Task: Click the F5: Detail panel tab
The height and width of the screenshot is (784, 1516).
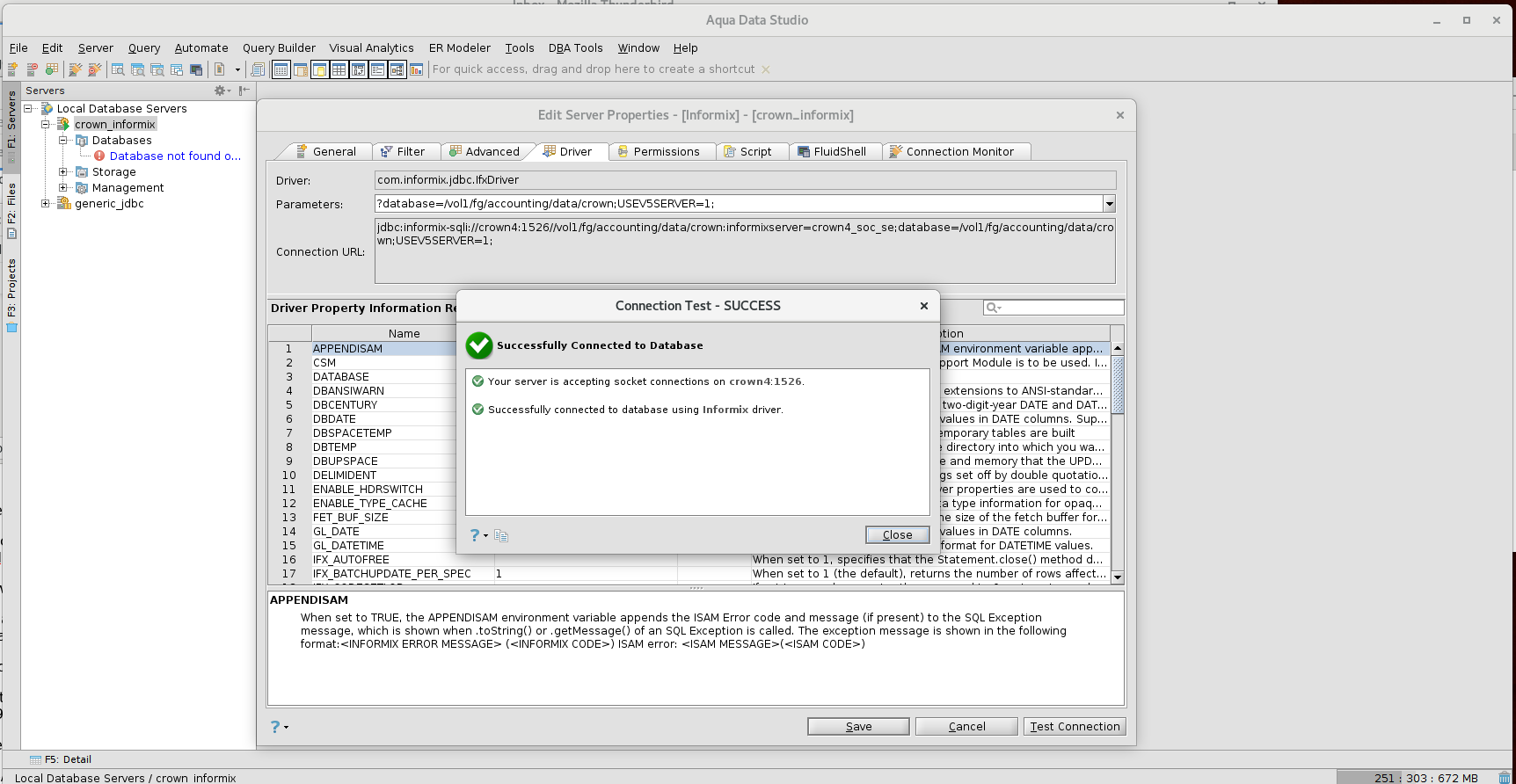Action: (61, 759)
